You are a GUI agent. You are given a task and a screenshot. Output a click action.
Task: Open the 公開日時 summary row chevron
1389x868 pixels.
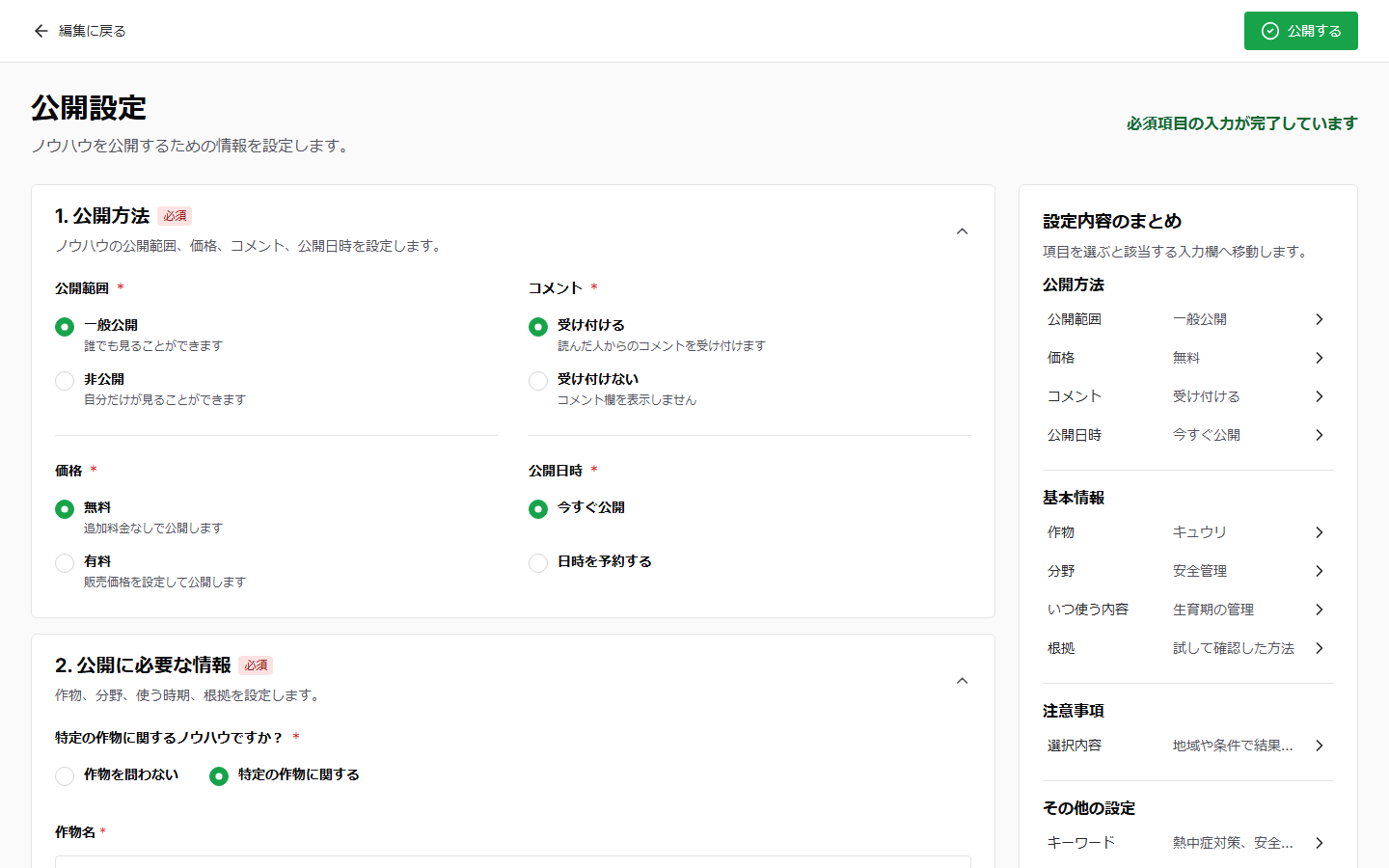pos(1320,435)
